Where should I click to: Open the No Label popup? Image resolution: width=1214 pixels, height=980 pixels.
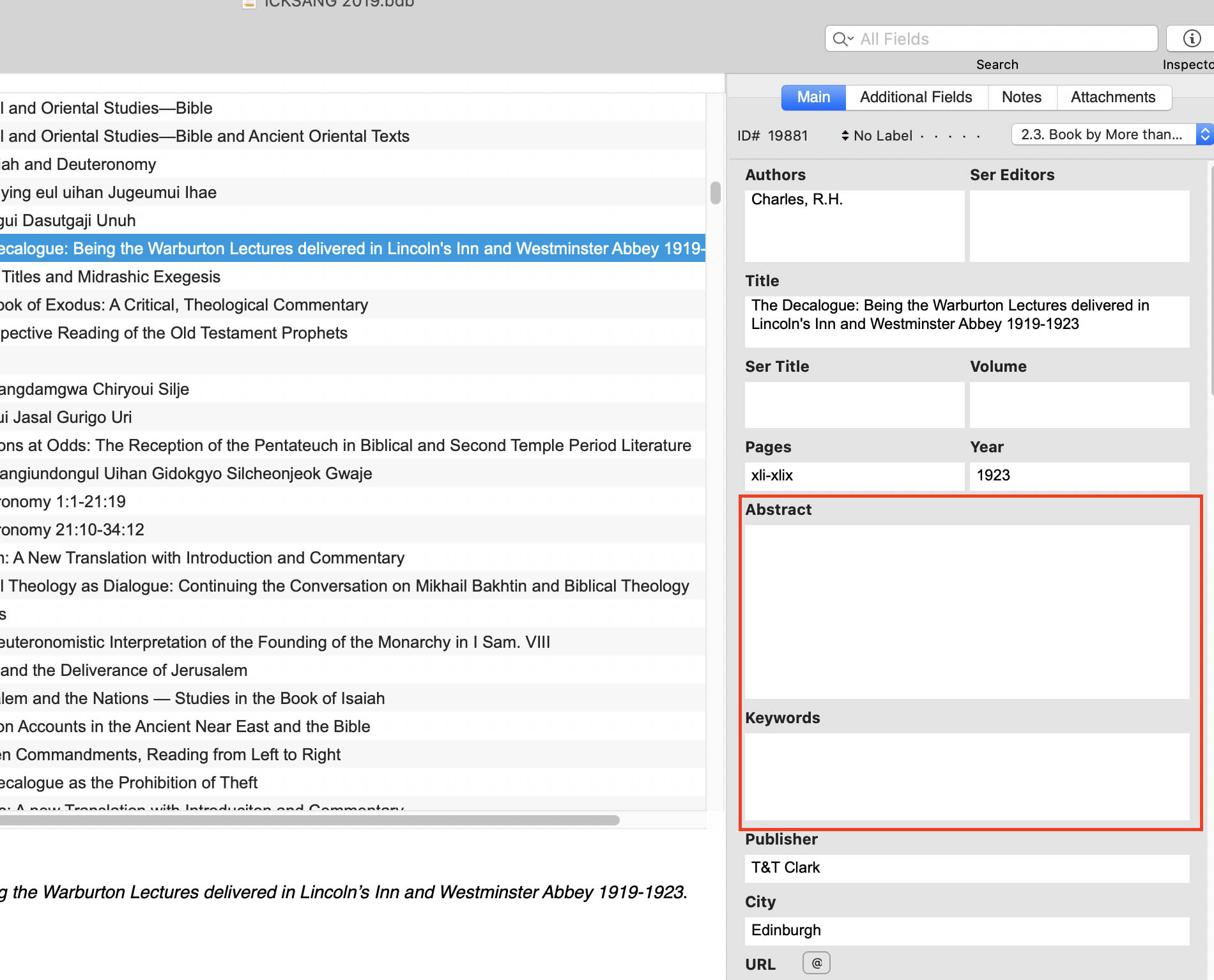click(x=876, y=135)
